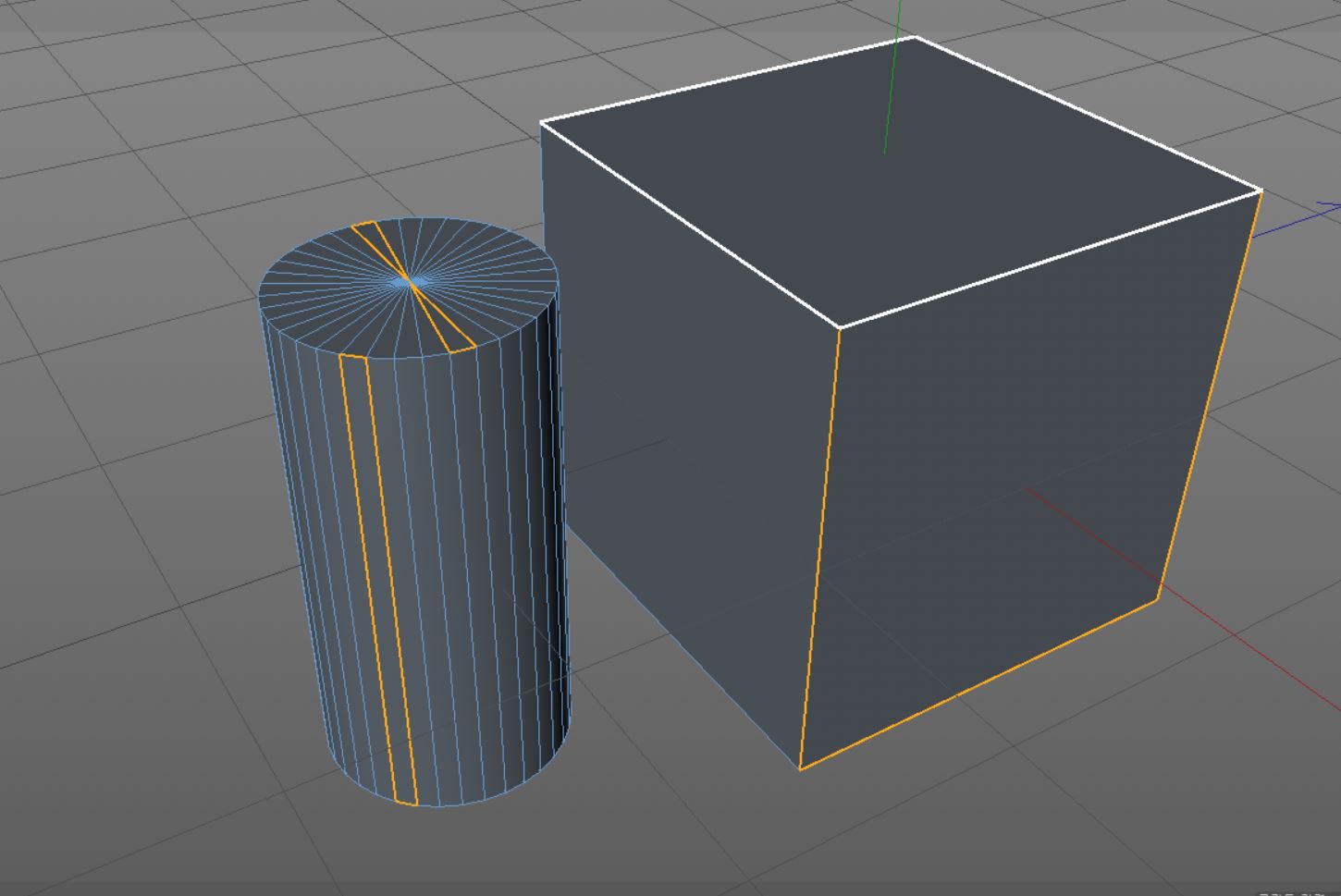Select the cube's left side face

689,435
